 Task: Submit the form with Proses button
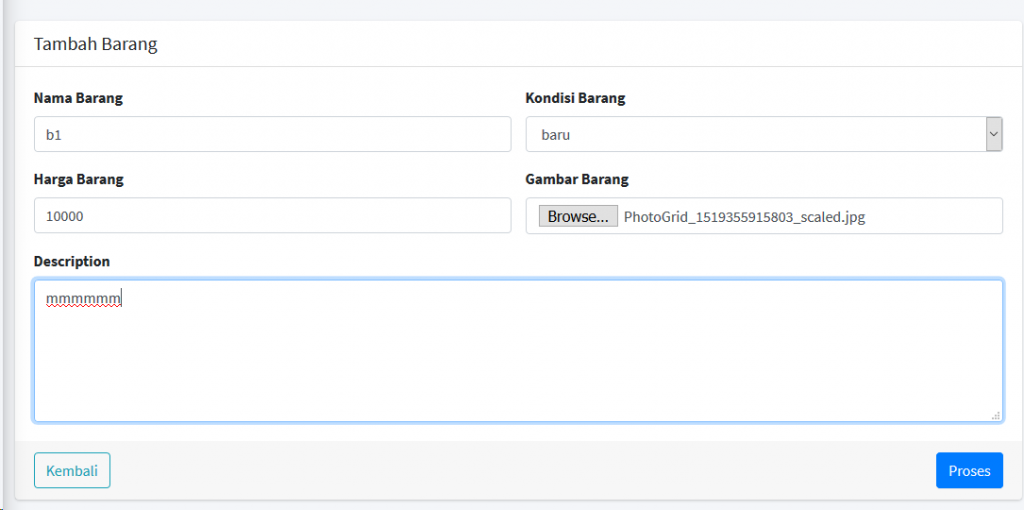tap(968, 470)
